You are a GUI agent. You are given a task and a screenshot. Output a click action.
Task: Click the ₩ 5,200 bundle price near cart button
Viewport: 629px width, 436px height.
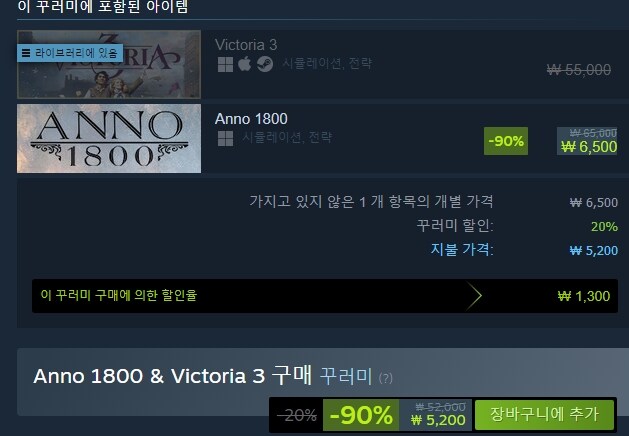click(438, 420)
